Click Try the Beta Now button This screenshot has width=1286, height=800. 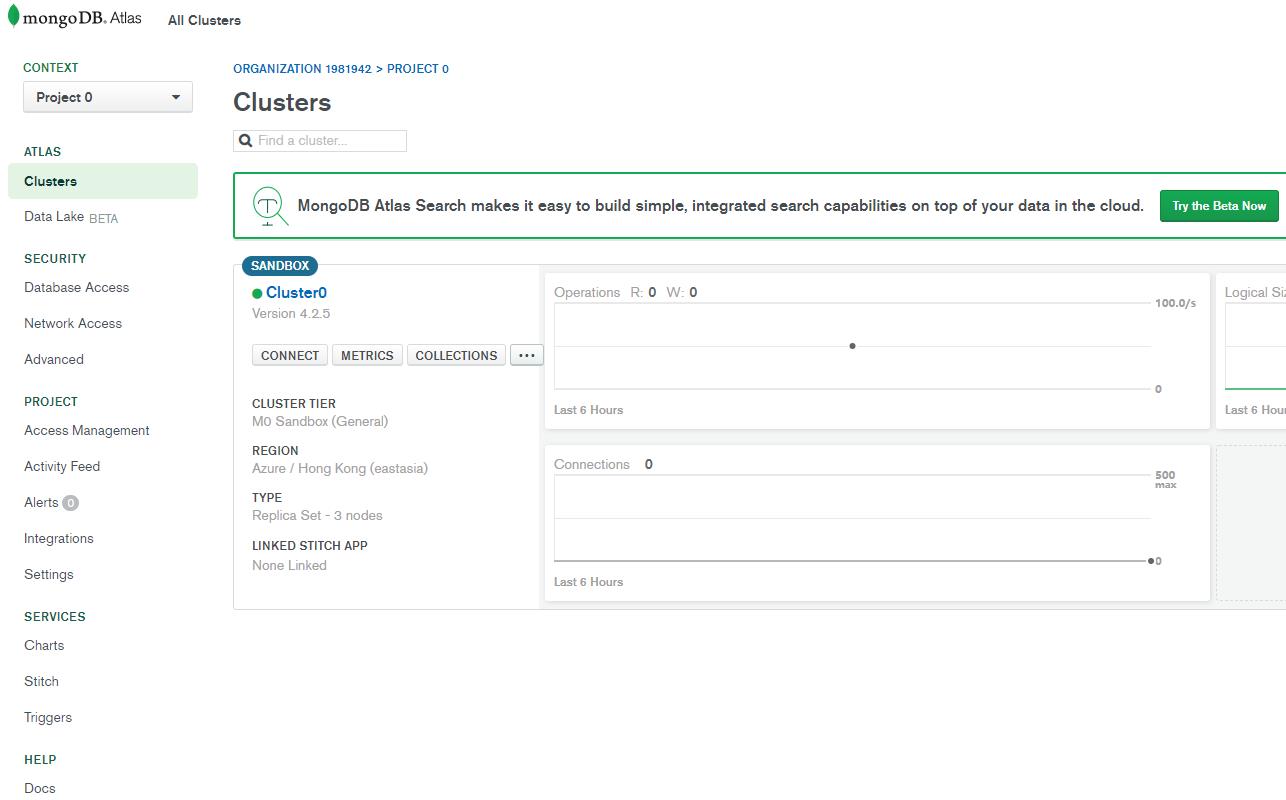pyautogui.click(x=1219, y=206)
